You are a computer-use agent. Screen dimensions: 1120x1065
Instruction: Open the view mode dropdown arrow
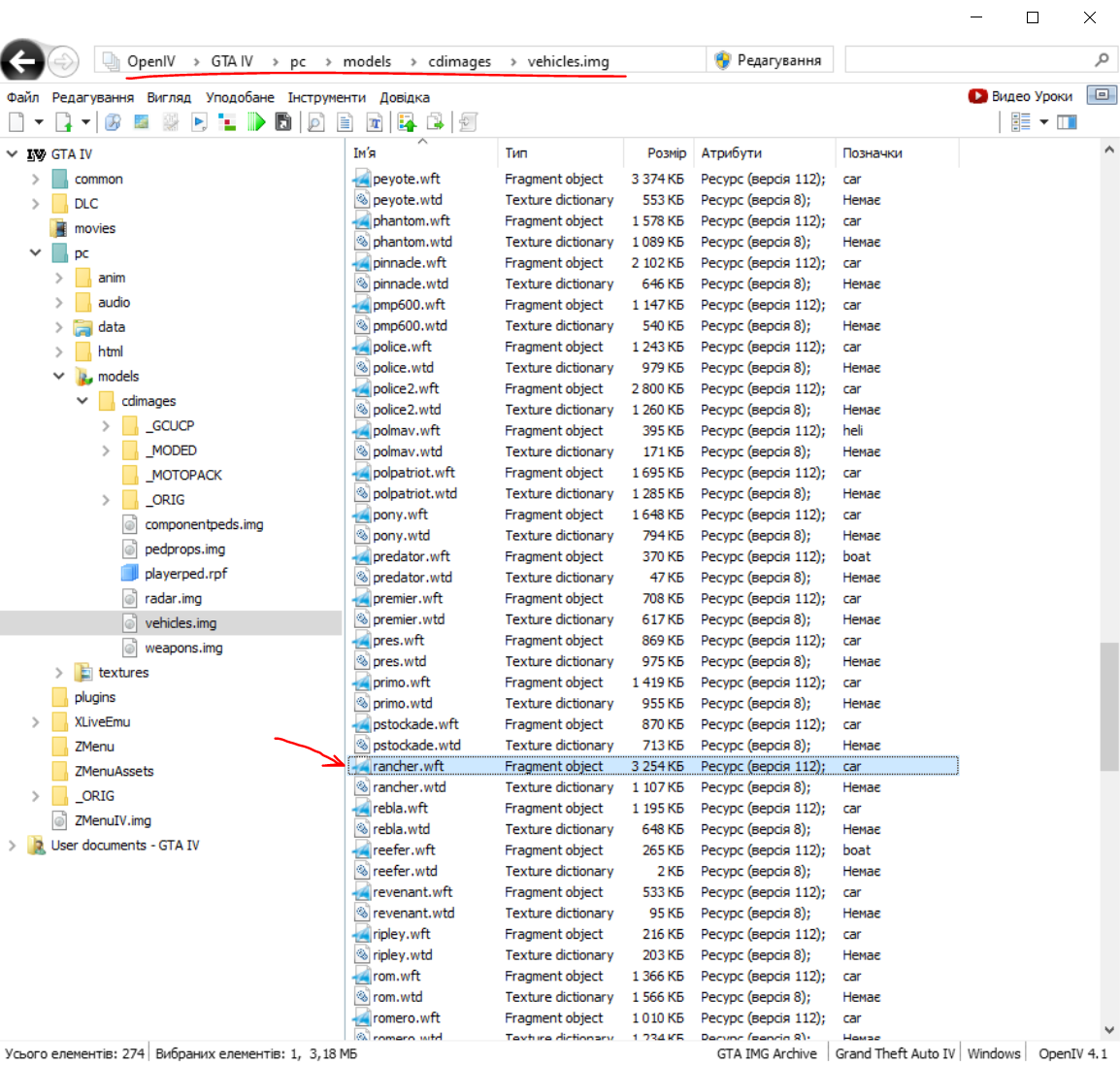click(x=1043, y=122)
